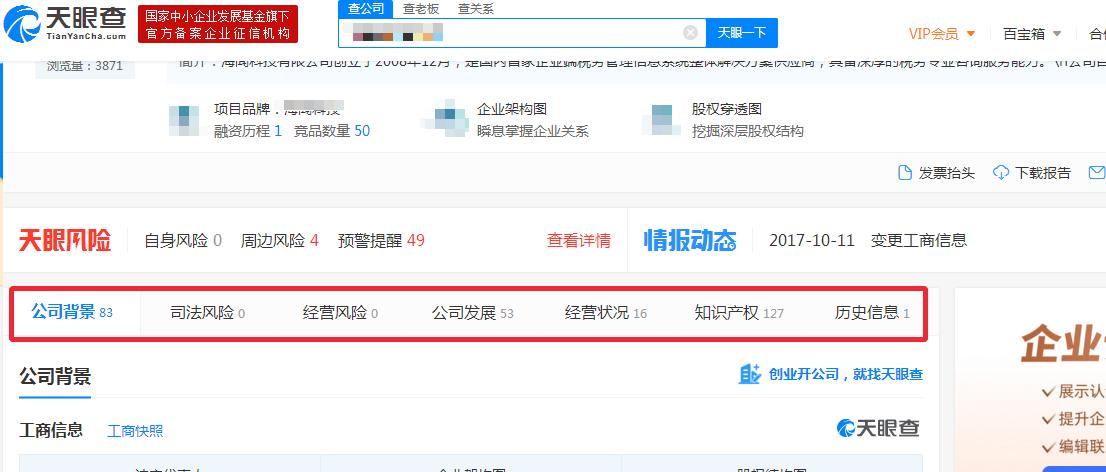Open the equity penetration chart icon
Viewport: 1106px width, 472px height.
pos(662,120)
